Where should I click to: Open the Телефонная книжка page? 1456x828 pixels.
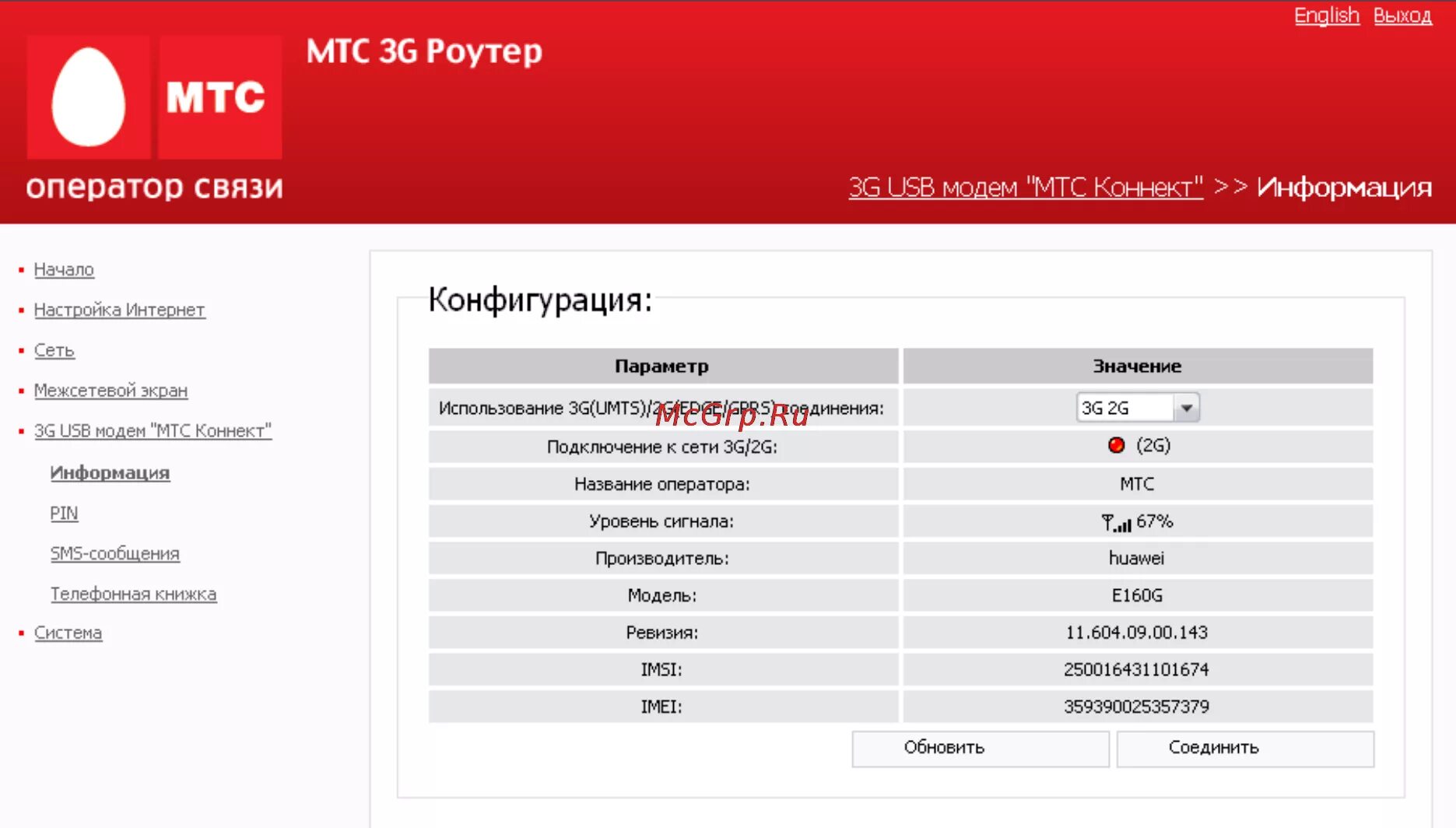[133, 595]
